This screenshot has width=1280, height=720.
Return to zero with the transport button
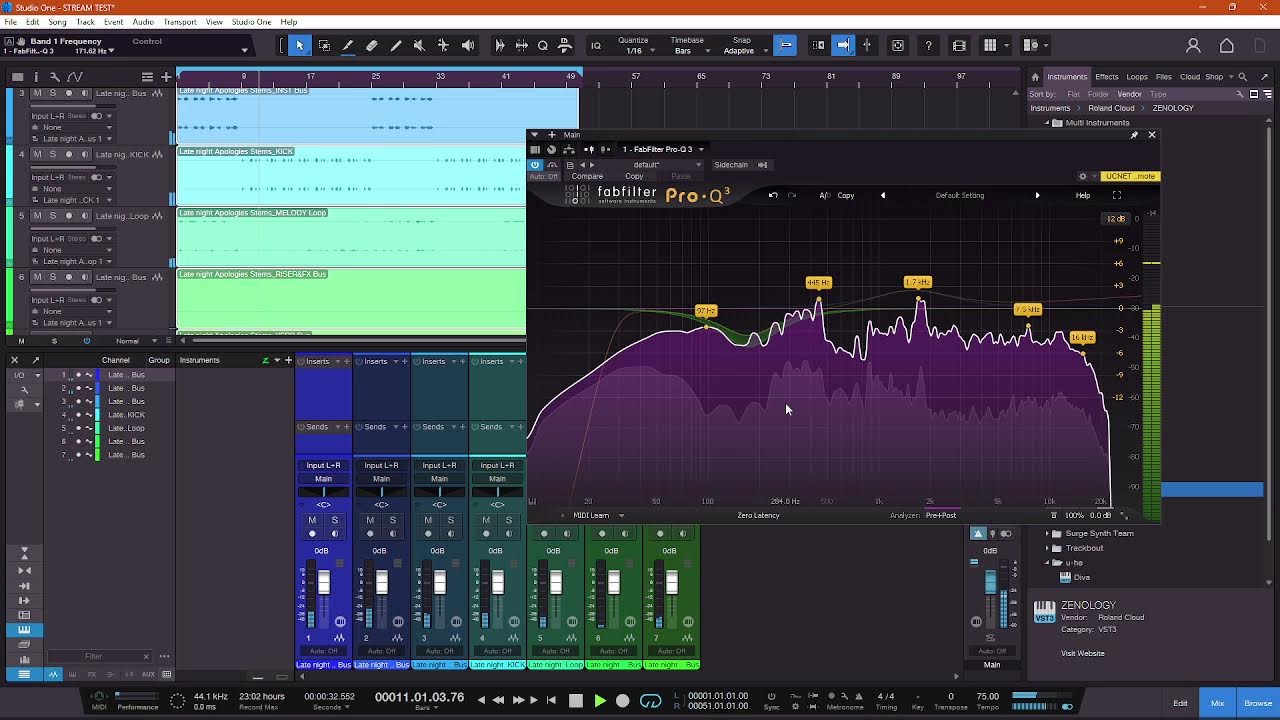(551, 701)
